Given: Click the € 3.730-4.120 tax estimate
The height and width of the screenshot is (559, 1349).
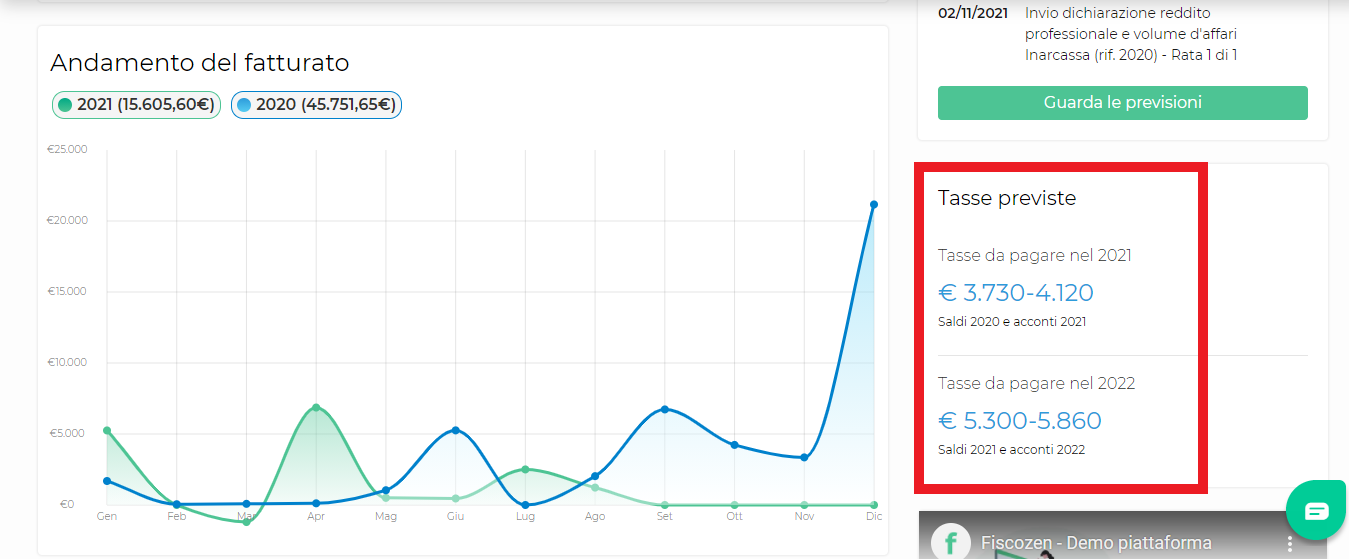Looking at the screenshot, I should pos(1015,293).
